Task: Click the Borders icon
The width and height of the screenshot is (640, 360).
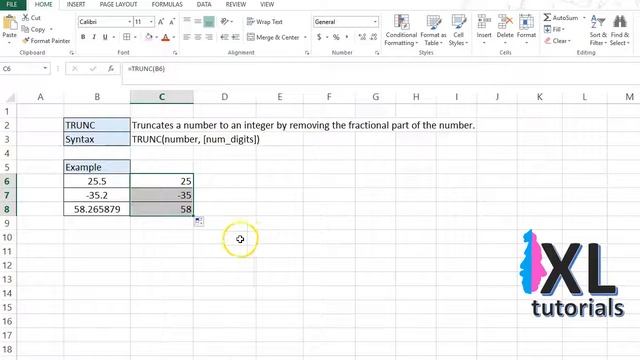Action: pyautogui.click(x=127, y=37)
